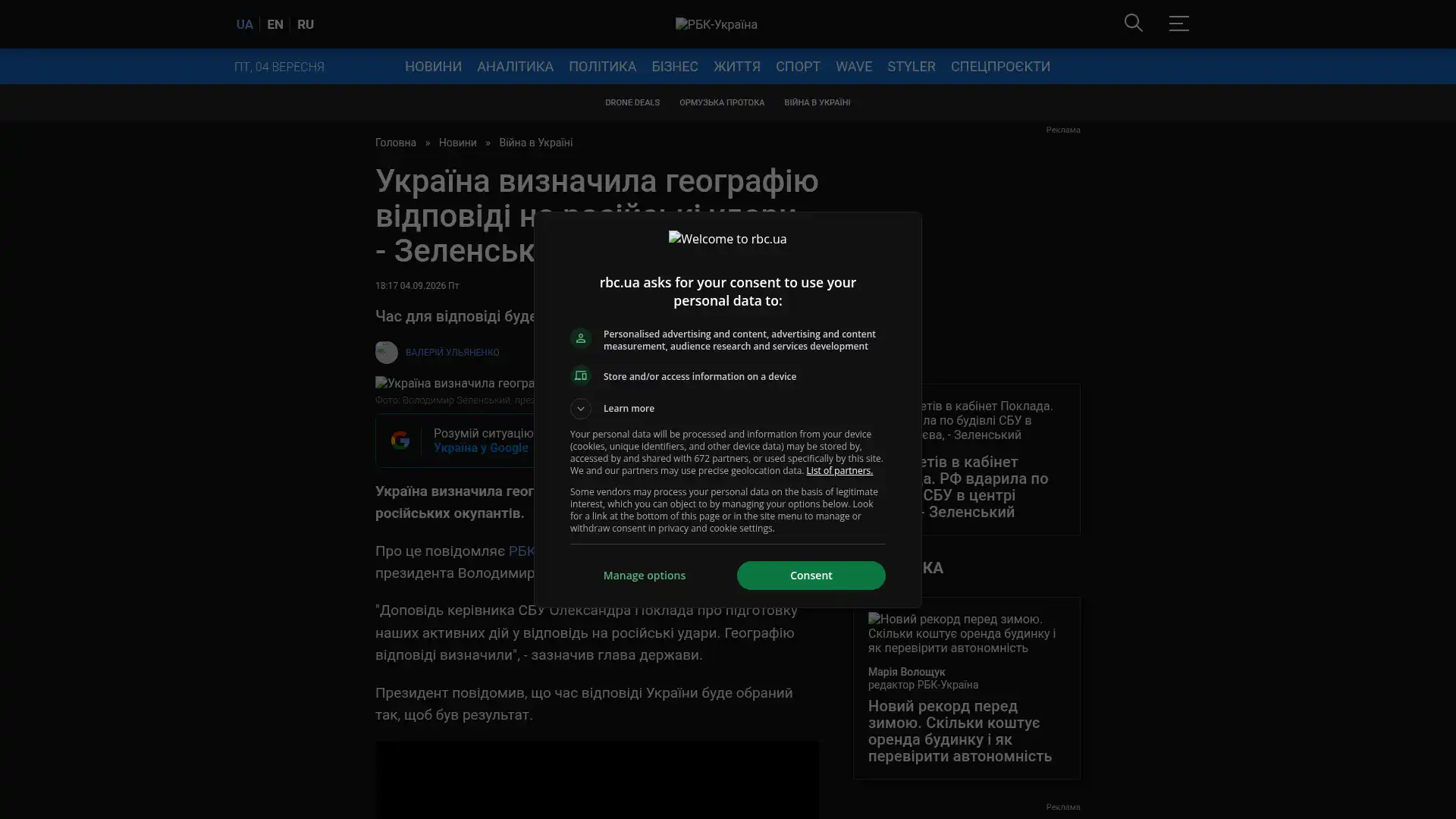Open the СПОРТ menu section
The width and height of the screenshot is (1456, 819).
click(798, 67)
